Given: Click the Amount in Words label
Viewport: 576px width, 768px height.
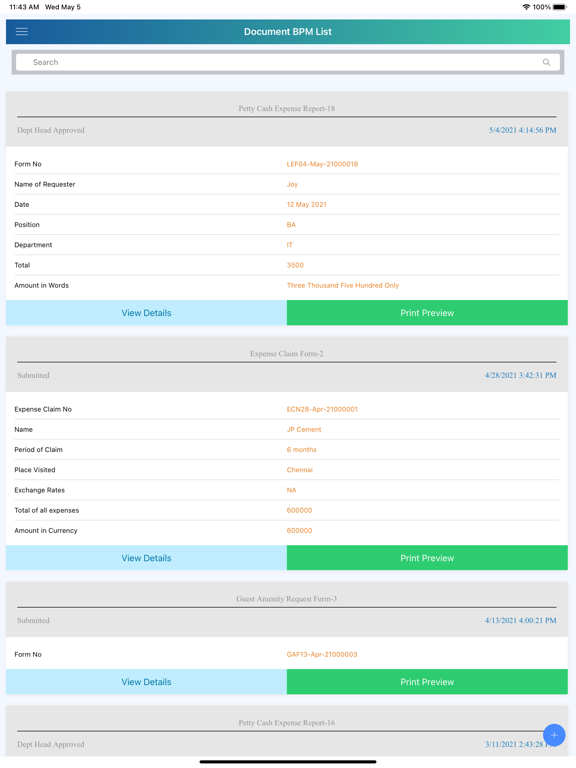Looking at the screenshot, I should click(x=42, y=285).
